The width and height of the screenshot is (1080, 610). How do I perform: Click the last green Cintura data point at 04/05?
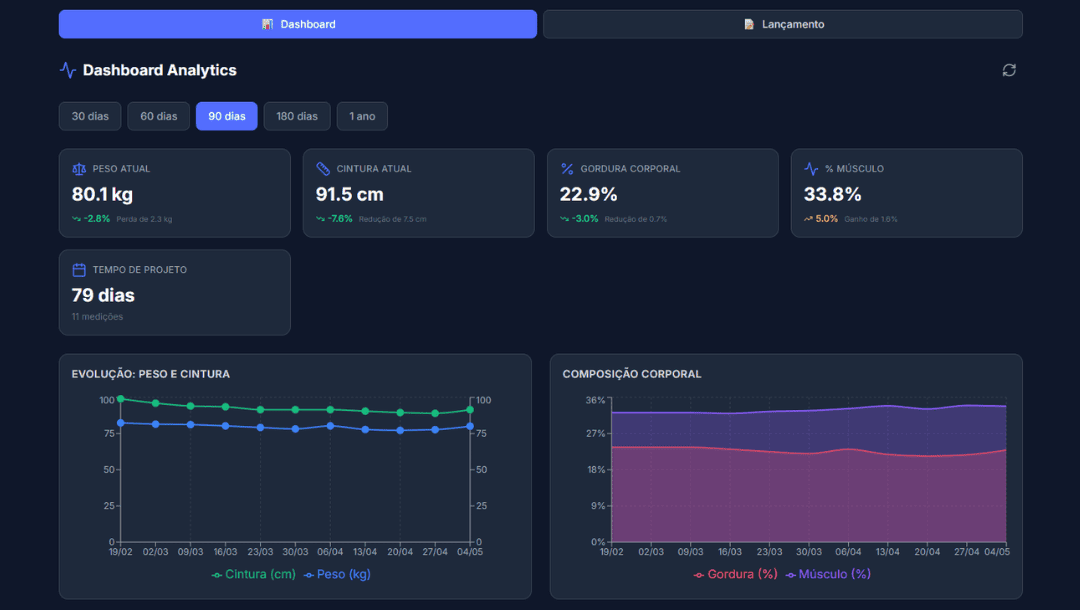click(x=470, y=410)
